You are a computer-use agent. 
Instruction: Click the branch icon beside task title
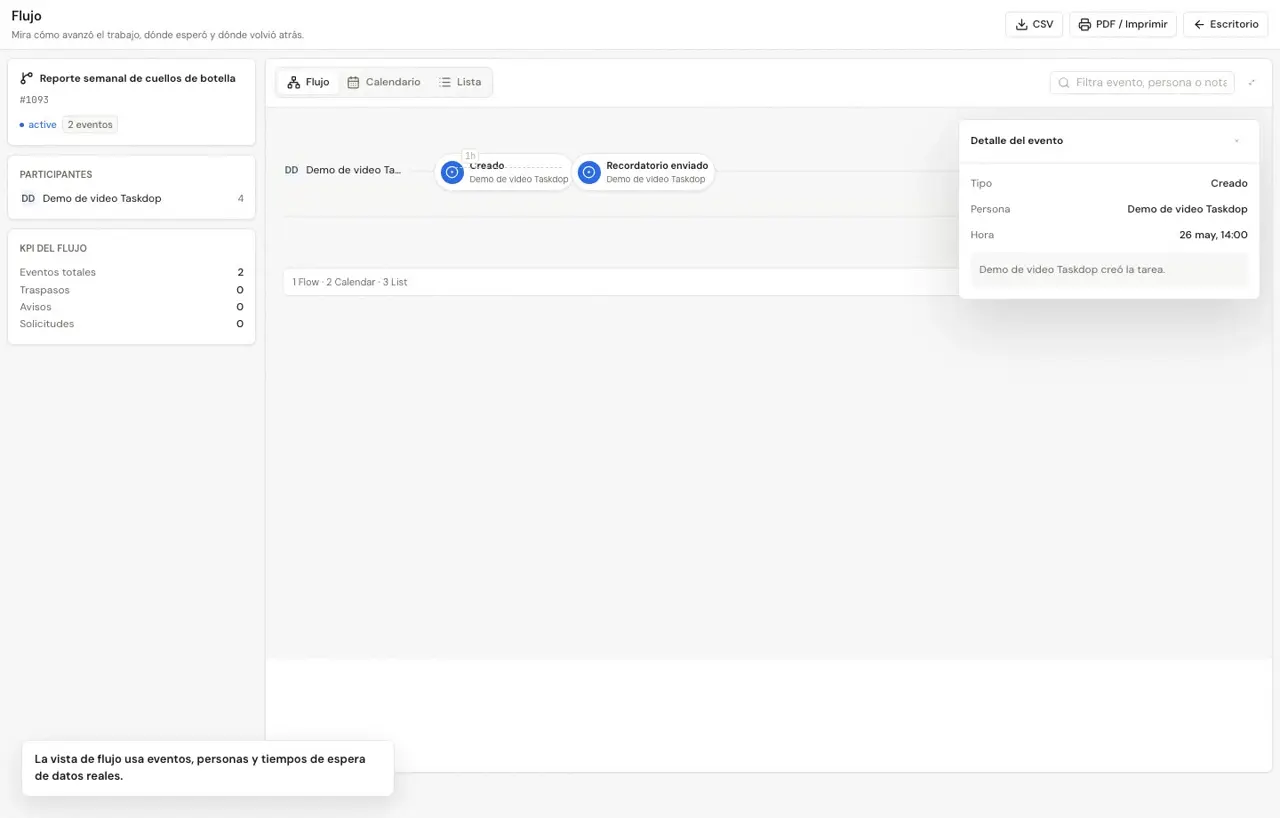tap(26, 78)
